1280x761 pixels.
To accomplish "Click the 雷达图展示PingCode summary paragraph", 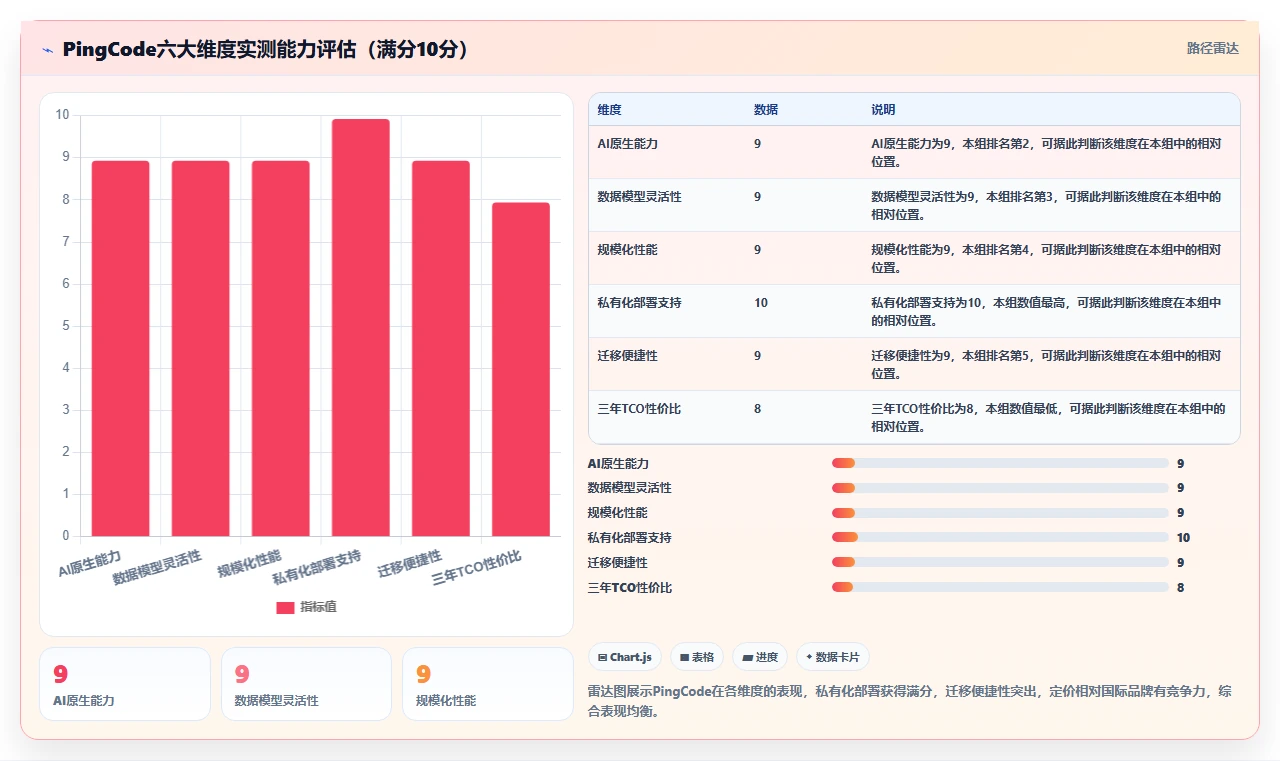I will 909,701.
